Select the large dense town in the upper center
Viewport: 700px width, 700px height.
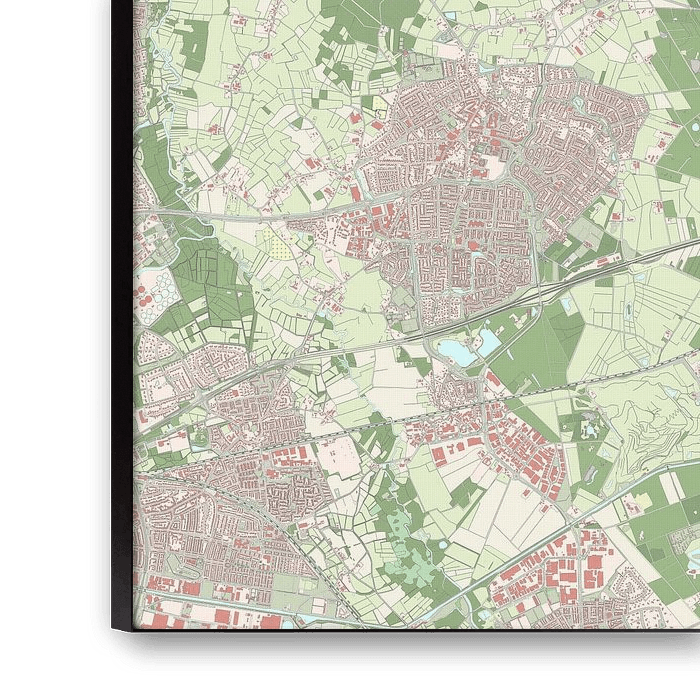point(450,200)
